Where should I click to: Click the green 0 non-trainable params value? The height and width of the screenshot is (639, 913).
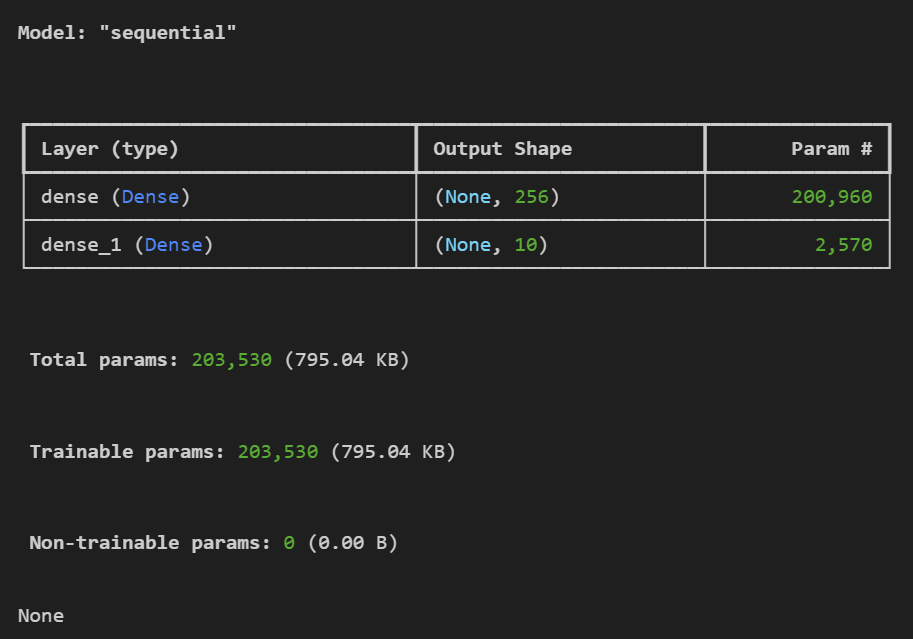tap(289, 543)
